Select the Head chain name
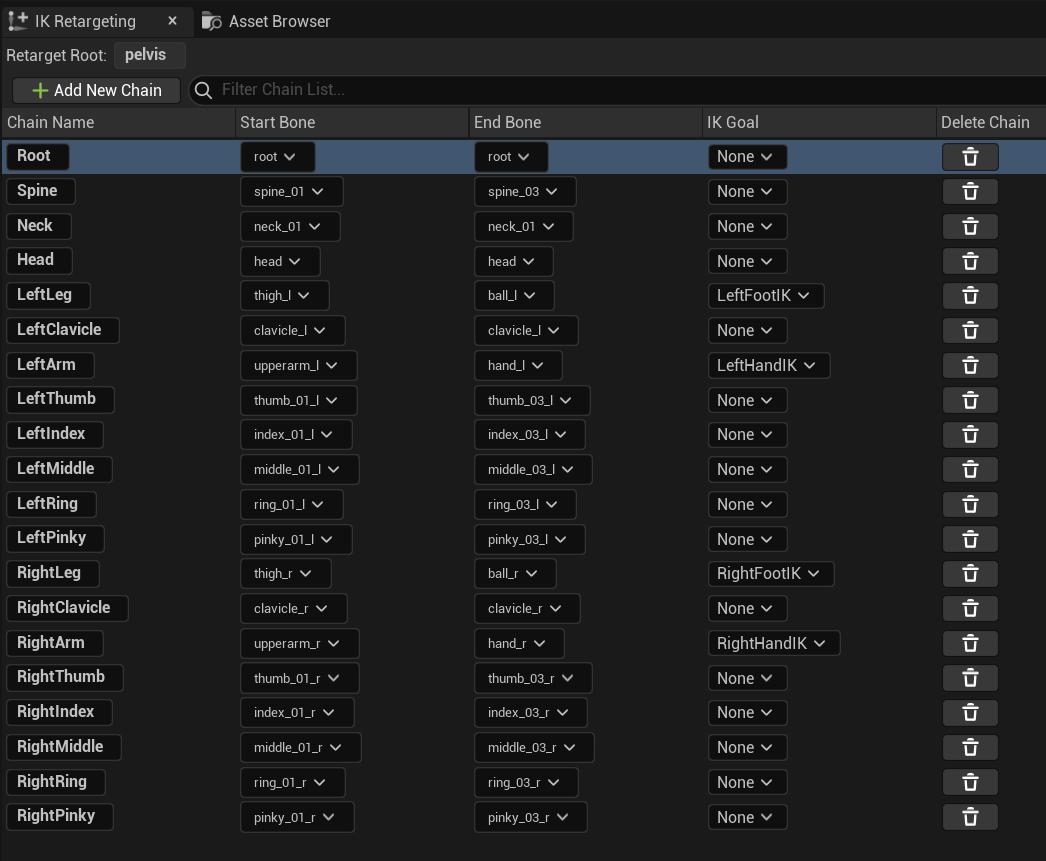This screenshot has width=1046, height=861. tap(39, 260)
